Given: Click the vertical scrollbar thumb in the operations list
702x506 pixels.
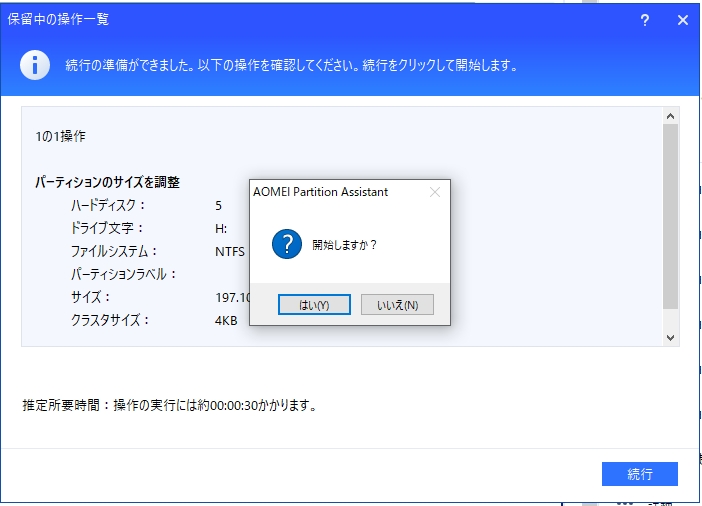Looking at the screenshot, I should pos(670,217).
